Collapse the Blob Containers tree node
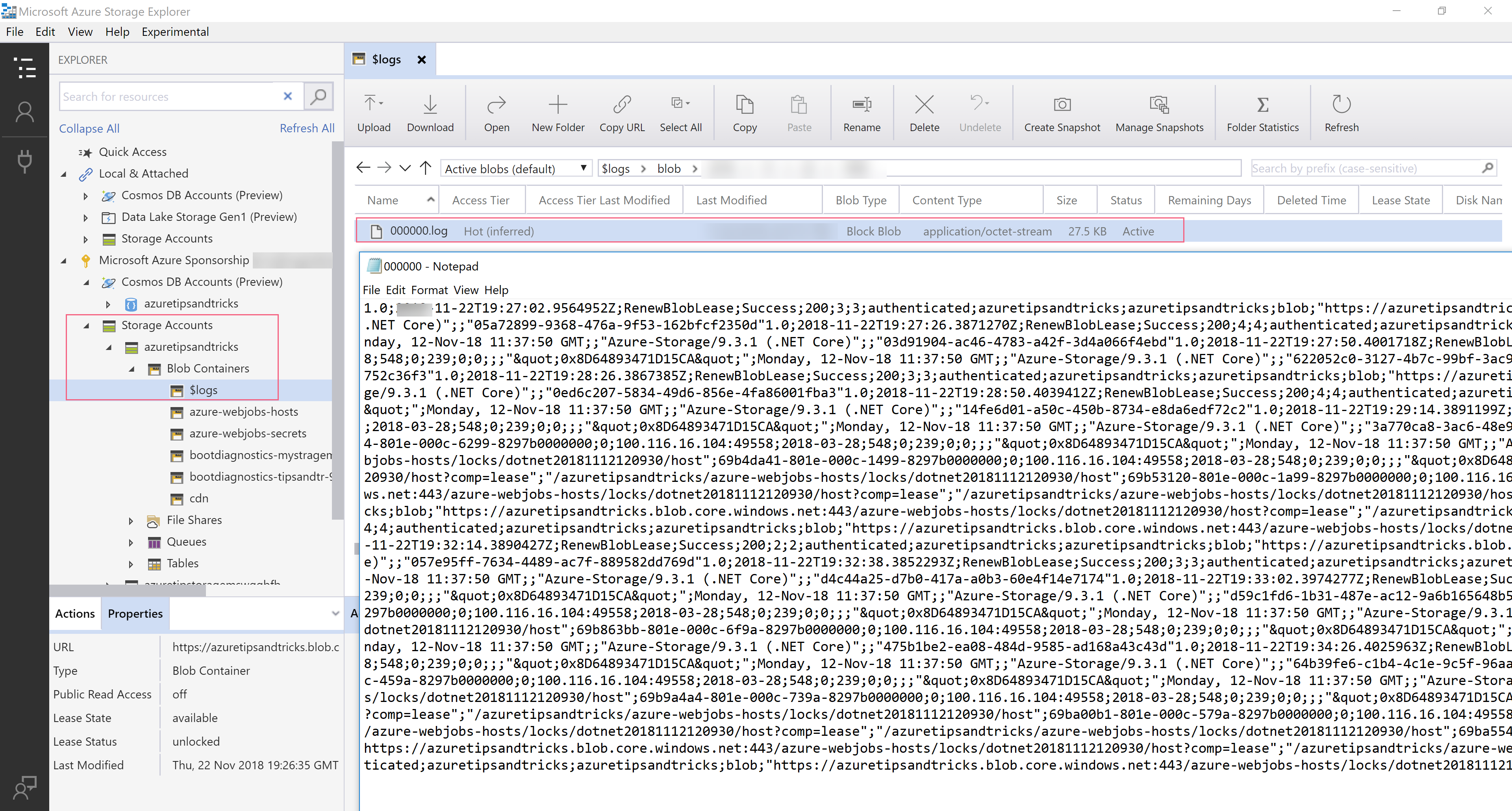The image size is (1512, 811). click(x=132, y=368)
